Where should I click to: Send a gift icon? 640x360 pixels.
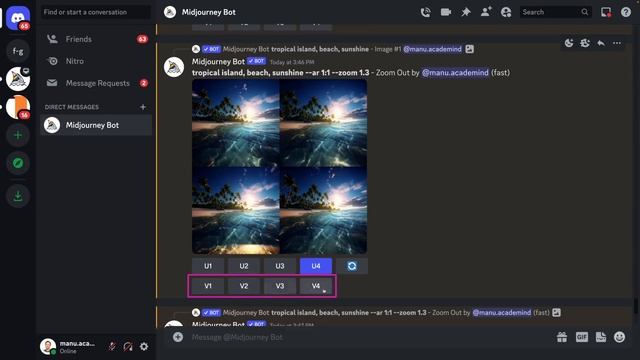[562, 337]
